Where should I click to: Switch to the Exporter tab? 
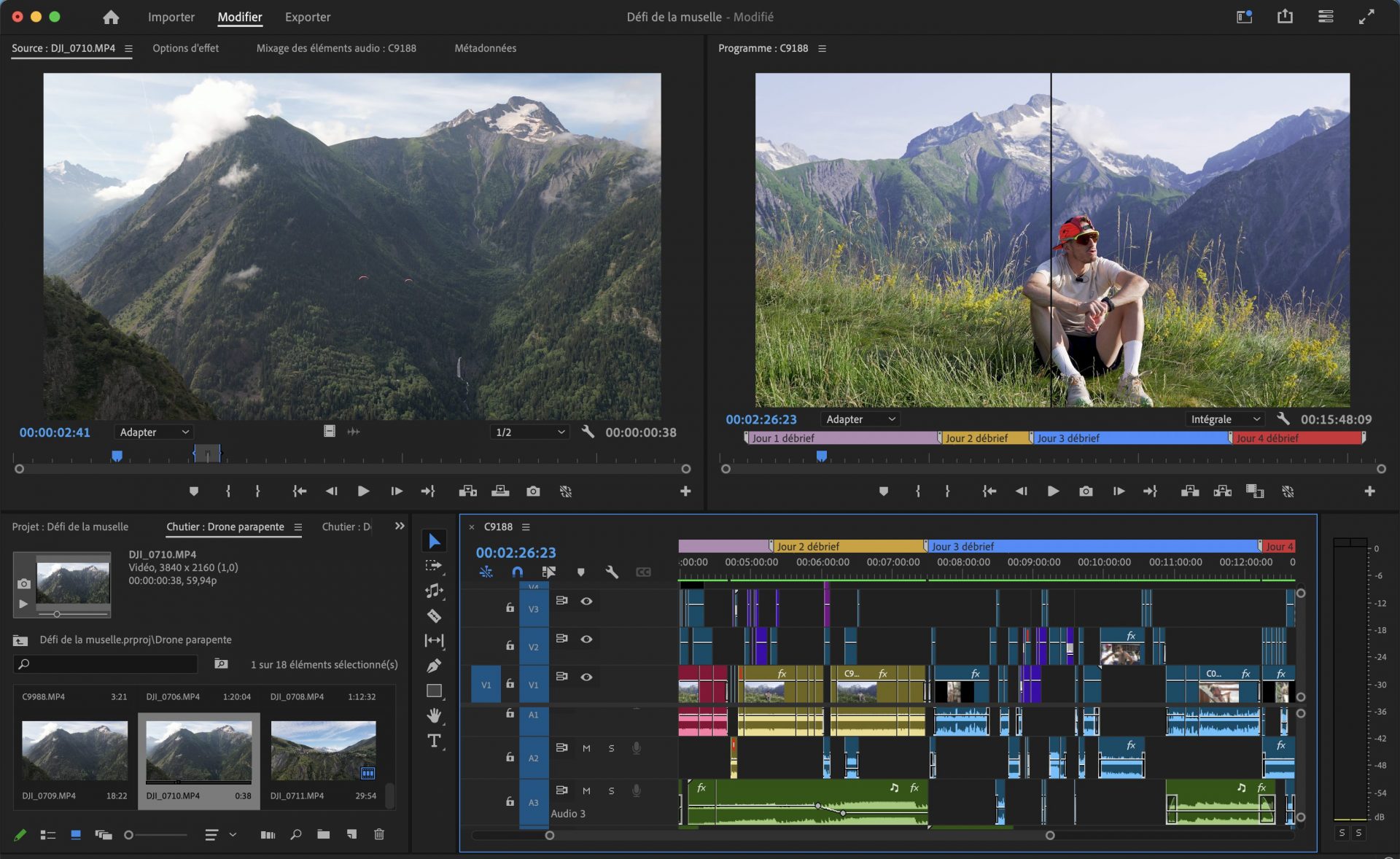click(307, 17)
